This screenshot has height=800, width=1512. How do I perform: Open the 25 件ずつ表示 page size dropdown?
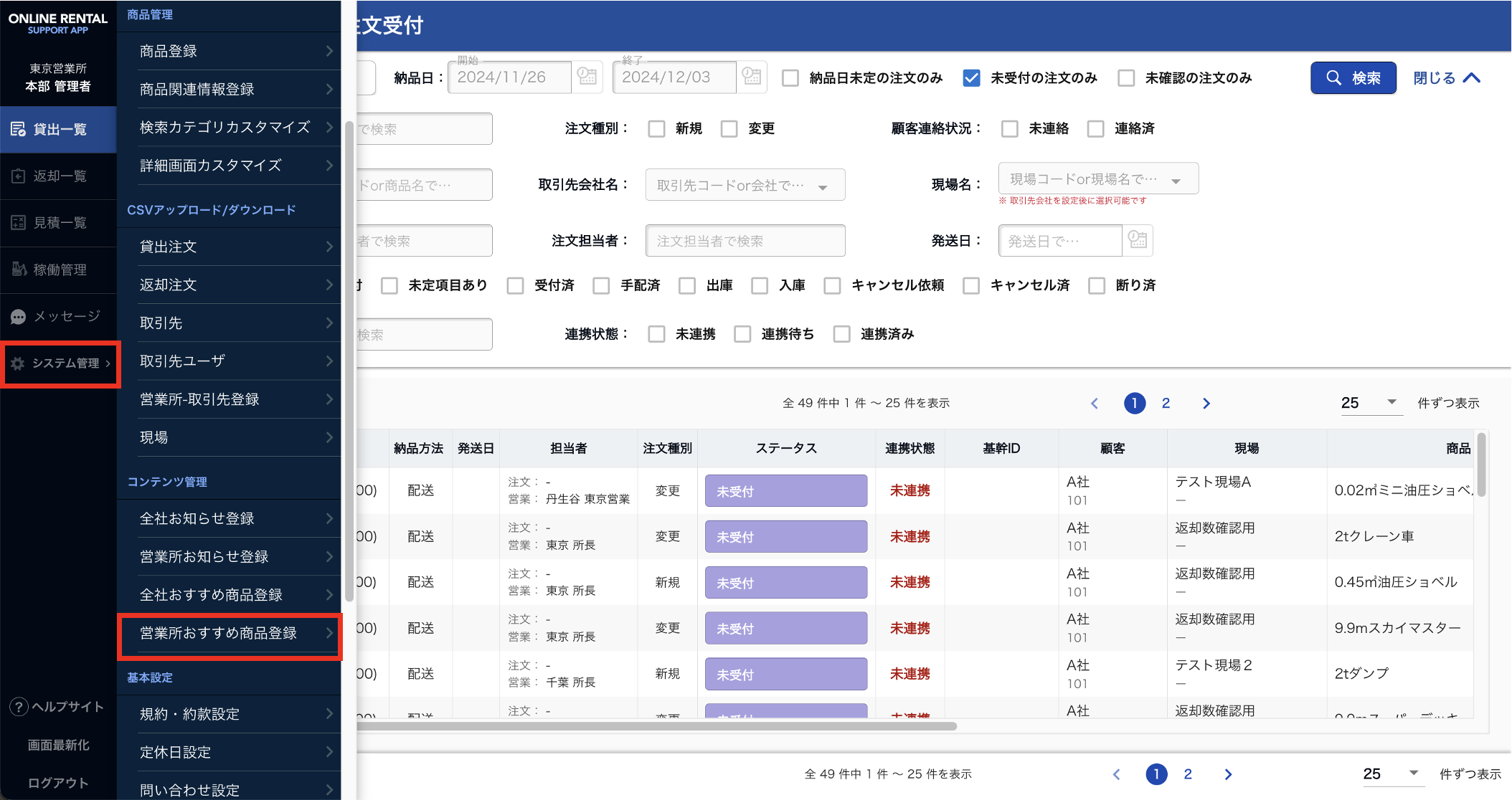pos(1370,403)
